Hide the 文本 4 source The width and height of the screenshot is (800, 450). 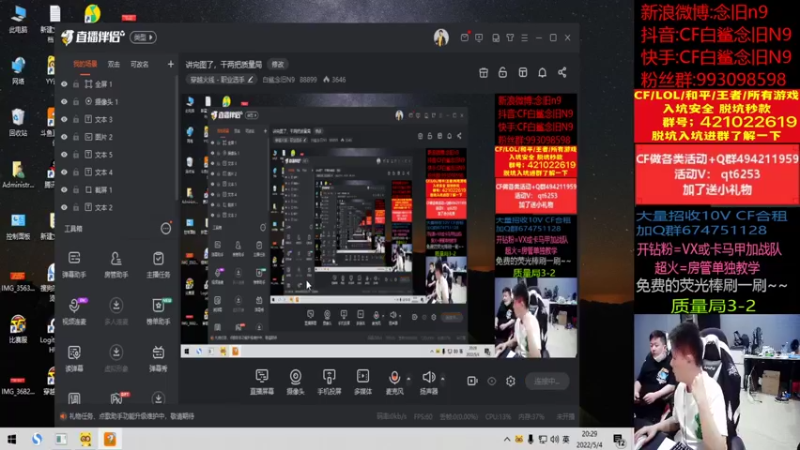tap(64, 172)
